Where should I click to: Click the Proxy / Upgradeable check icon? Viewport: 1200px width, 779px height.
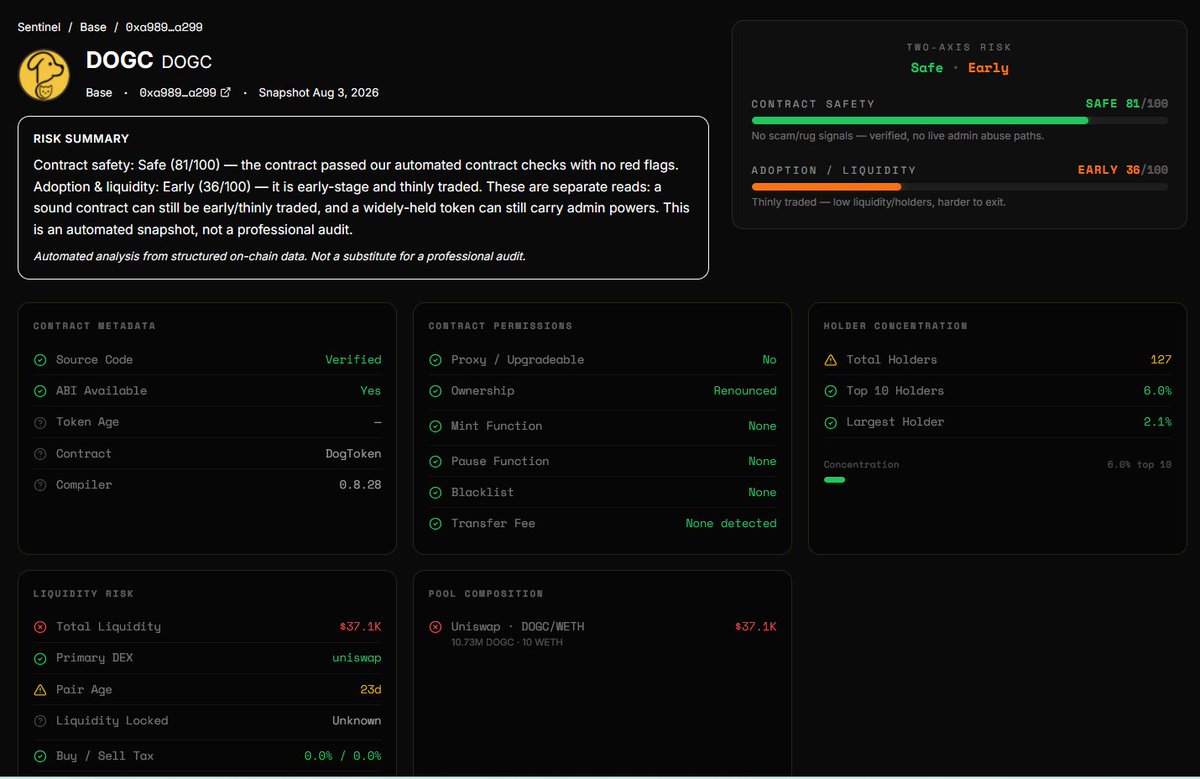coord(435,360)
